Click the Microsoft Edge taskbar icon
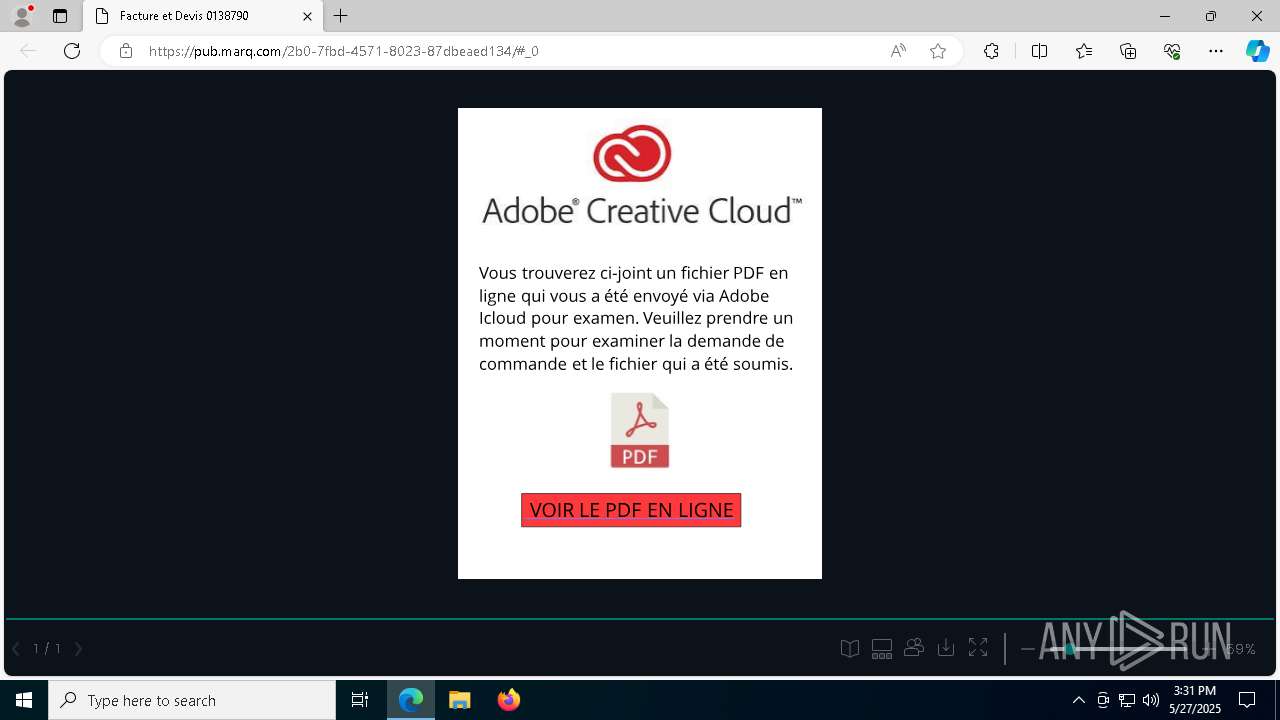Viewport: 1280px width, 720px height. tap(411, 700)
